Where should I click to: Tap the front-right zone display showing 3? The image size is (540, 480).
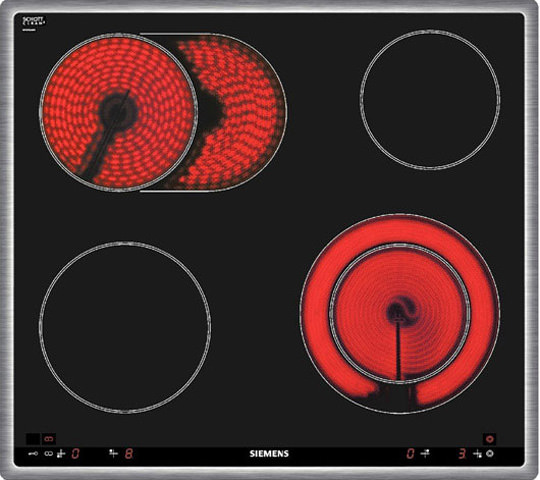[x=463, y=453]
